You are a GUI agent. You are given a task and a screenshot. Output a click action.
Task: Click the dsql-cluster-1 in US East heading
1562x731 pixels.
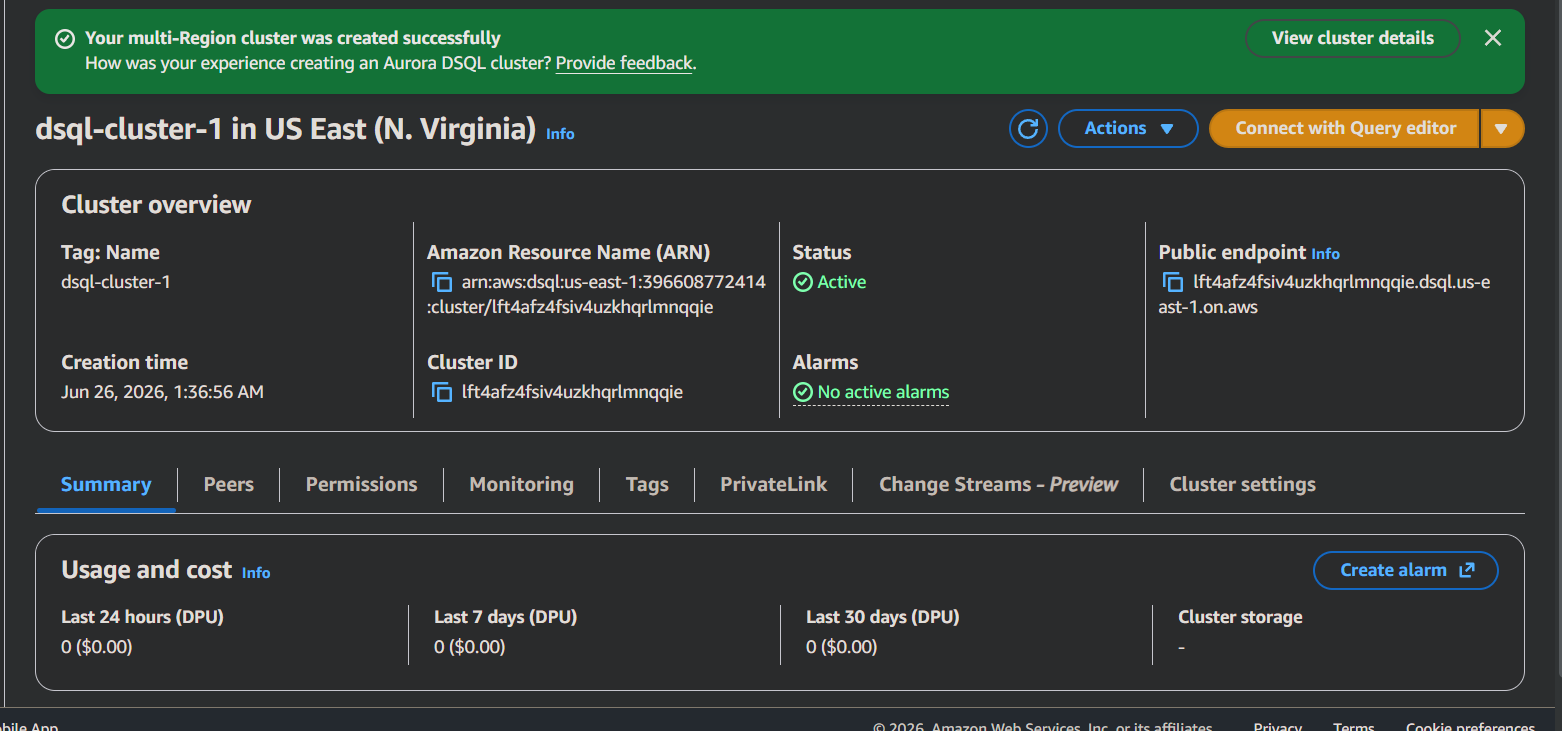click(286, 129)
